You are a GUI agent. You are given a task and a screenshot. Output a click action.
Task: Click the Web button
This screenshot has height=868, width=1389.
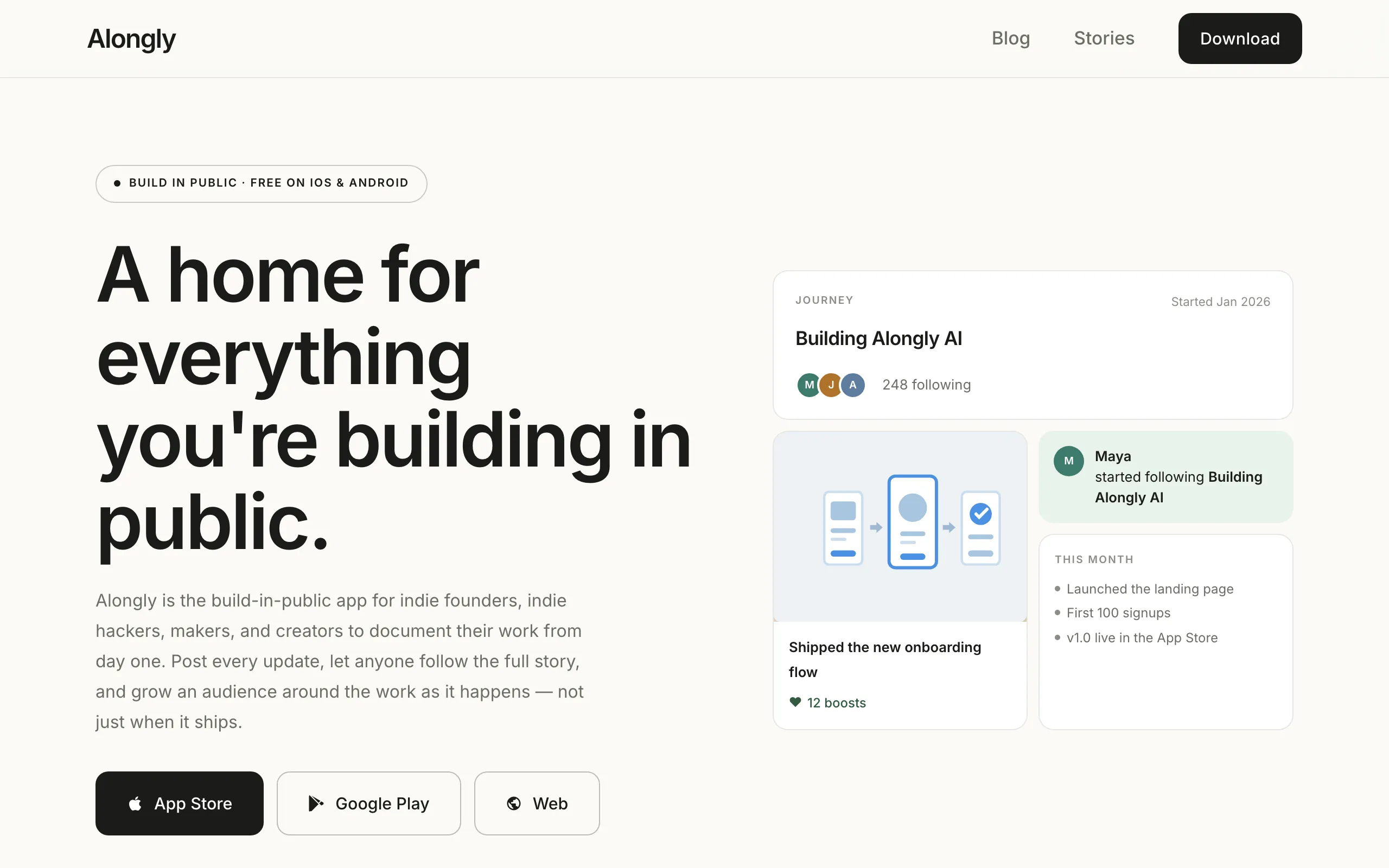(537, 803)
